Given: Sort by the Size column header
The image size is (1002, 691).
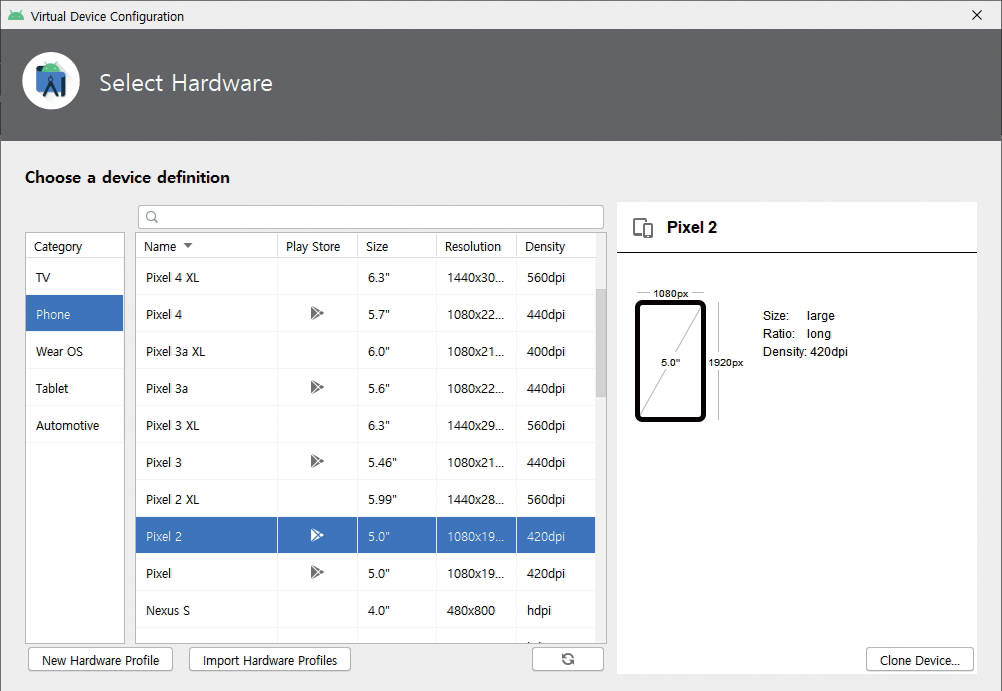Looking at the screenshot, I should click(x=397, y=246).
